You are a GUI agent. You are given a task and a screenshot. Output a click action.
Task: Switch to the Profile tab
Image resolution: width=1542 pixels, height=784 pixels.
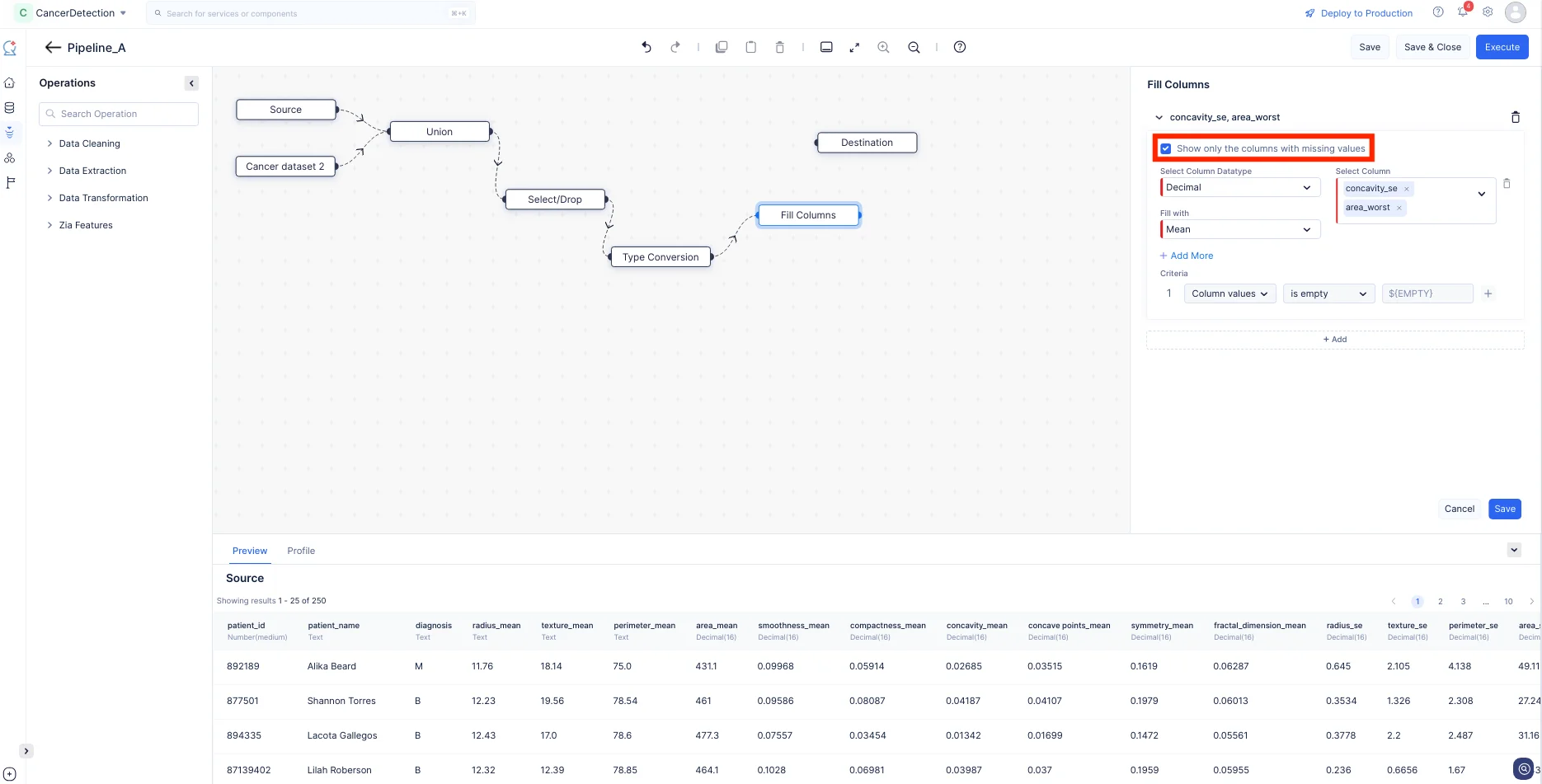(x=301, y=551)
